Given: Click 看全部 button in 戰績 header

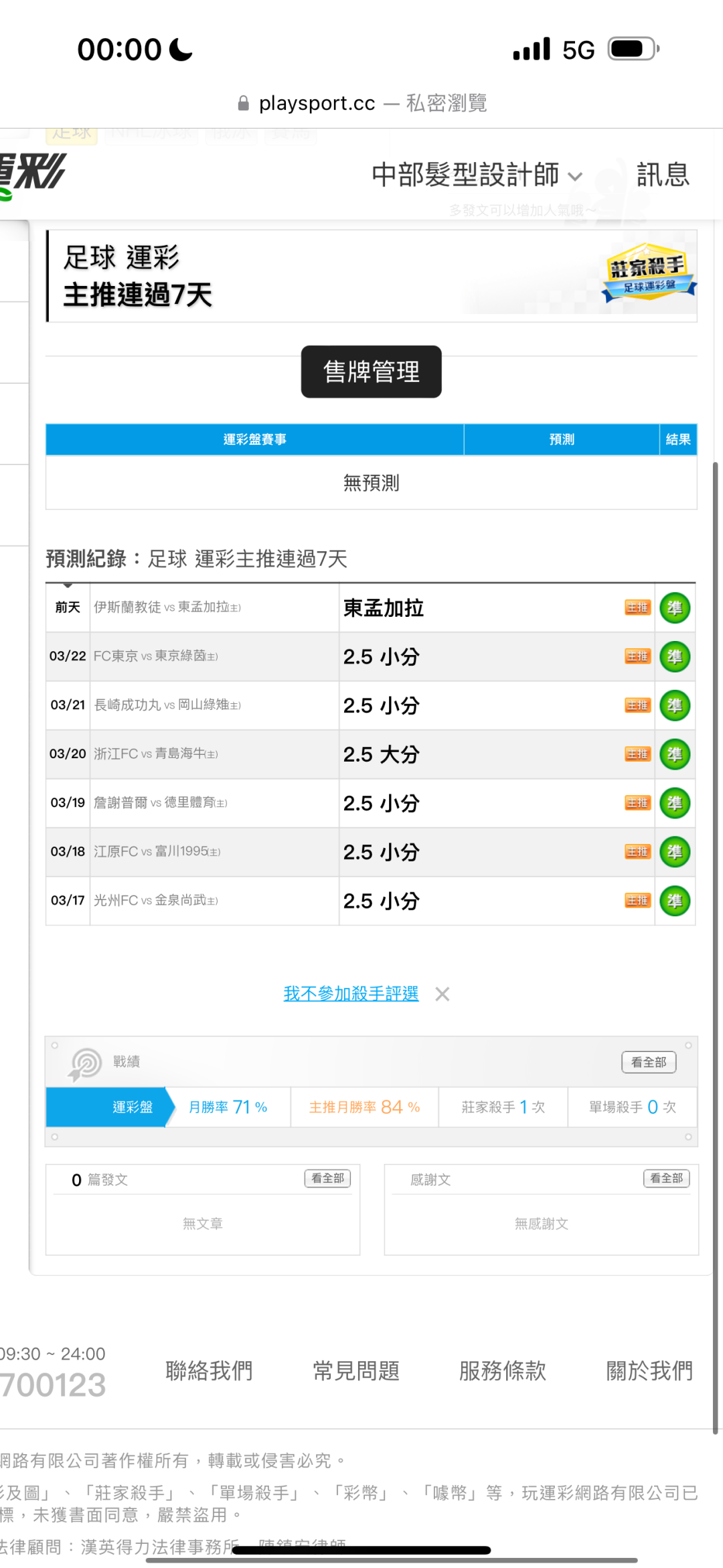Looking at the screenshot, I should click(x=648, y=1062).
